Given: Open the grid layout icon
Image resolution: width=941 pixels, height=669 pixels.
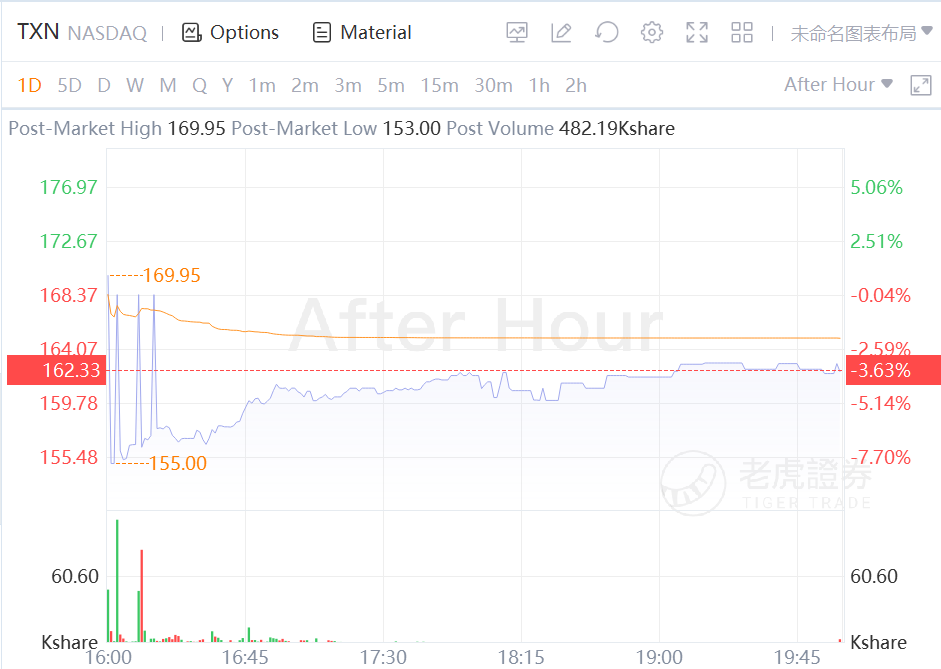Looking at the screenshot, I should [742, 33].
